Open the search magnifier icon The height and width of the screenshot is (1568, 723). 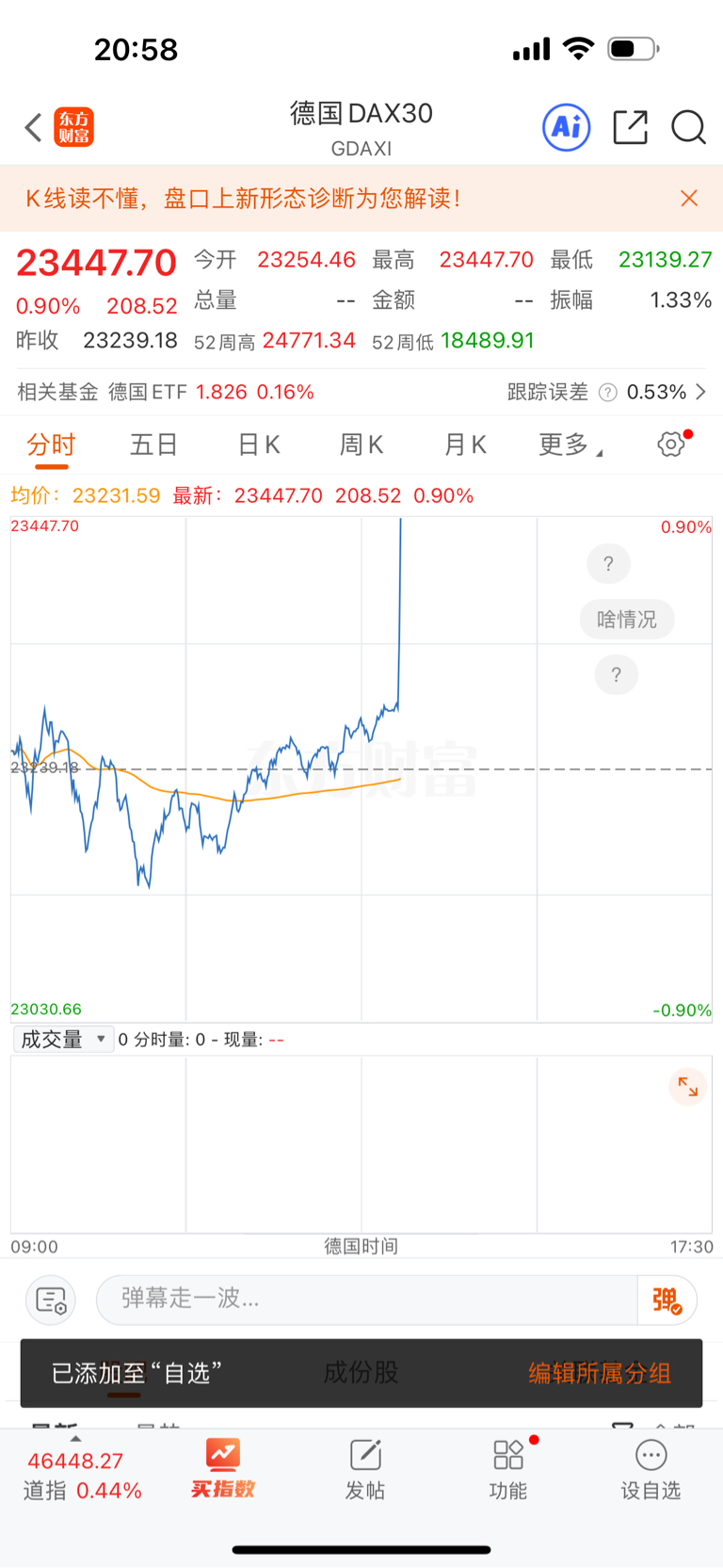pos(688,127)
